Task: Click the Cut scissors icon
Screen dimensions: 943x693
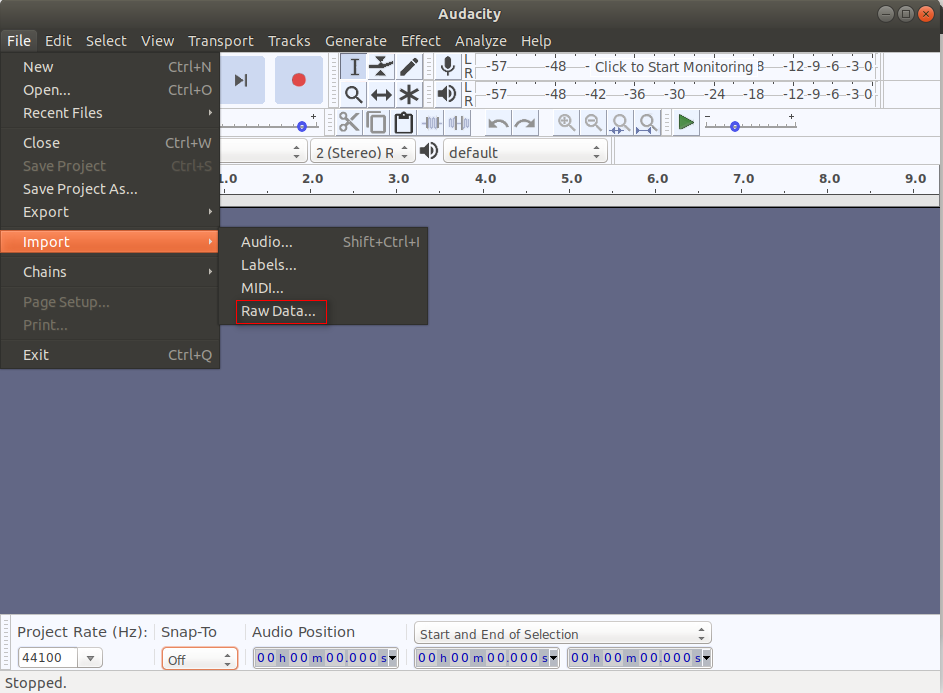Action: 349,123
